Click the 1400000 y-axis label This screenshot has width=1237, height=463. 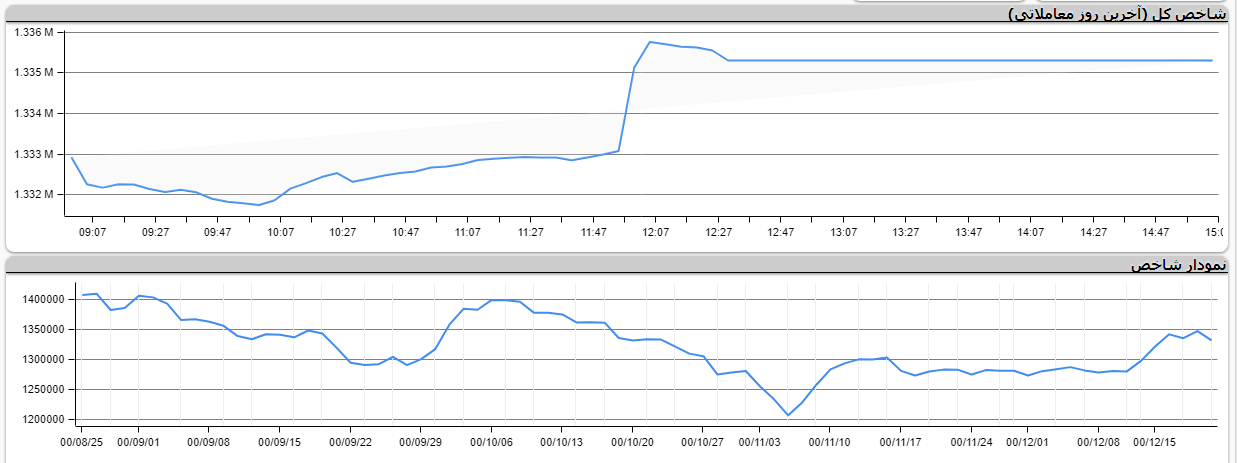[x=42, y=299]
